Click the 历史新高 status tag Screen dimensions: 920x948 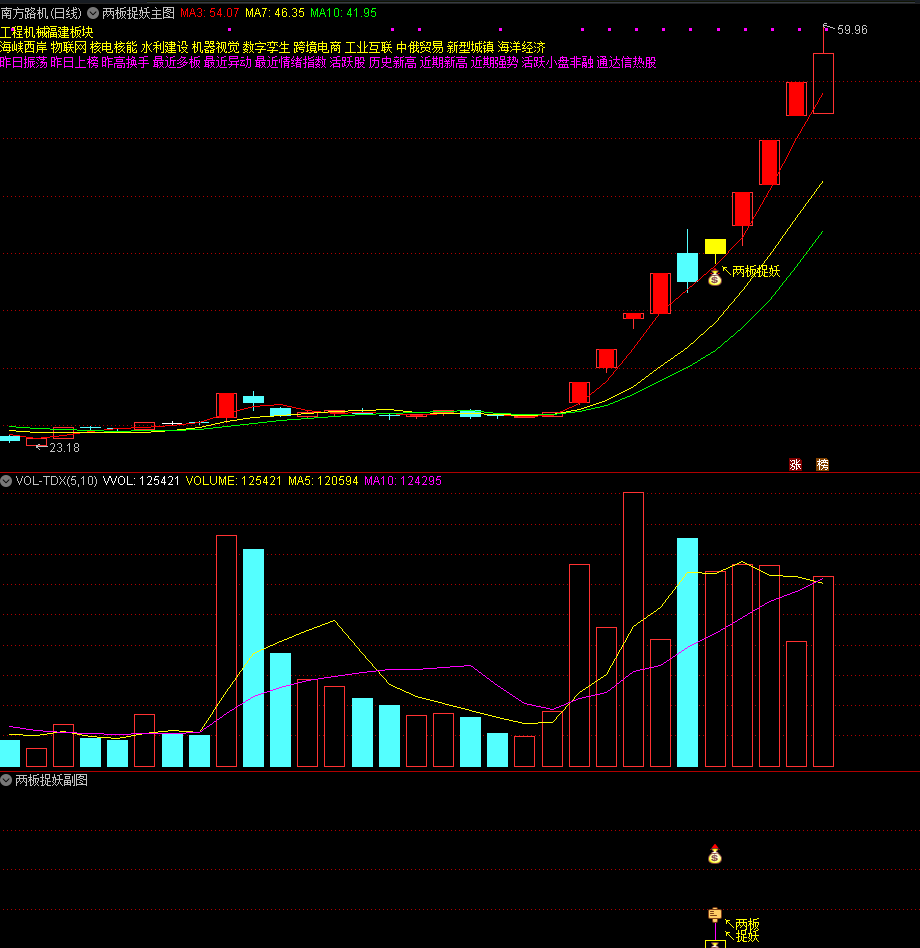[392, 62]
